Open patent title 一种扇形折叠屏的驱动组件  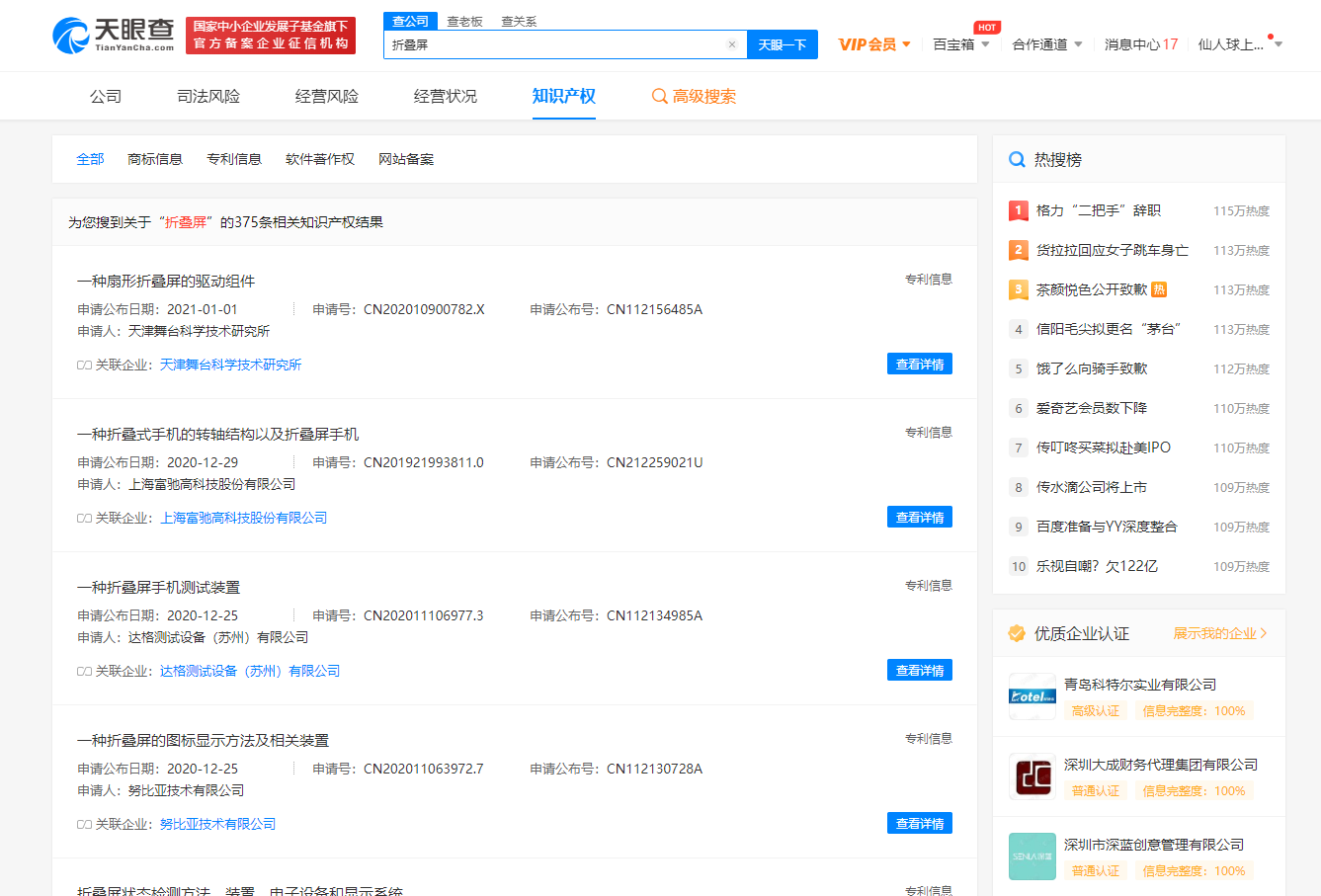166,282
